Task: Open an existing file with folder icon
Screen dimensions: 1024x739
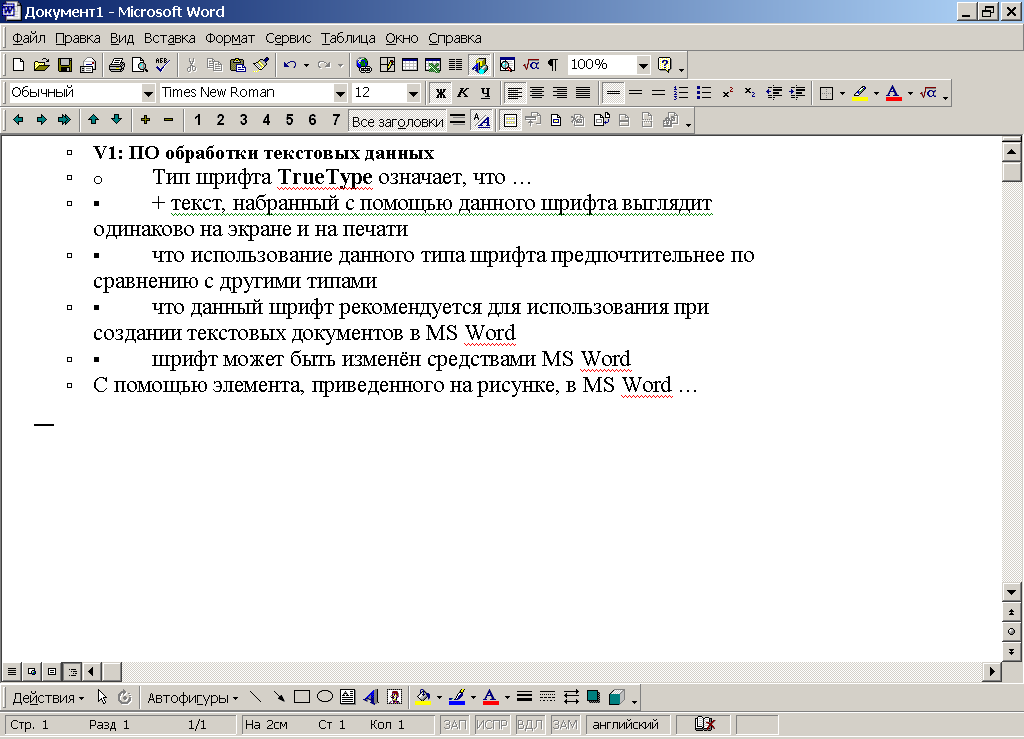Action: tap(41, 65)
